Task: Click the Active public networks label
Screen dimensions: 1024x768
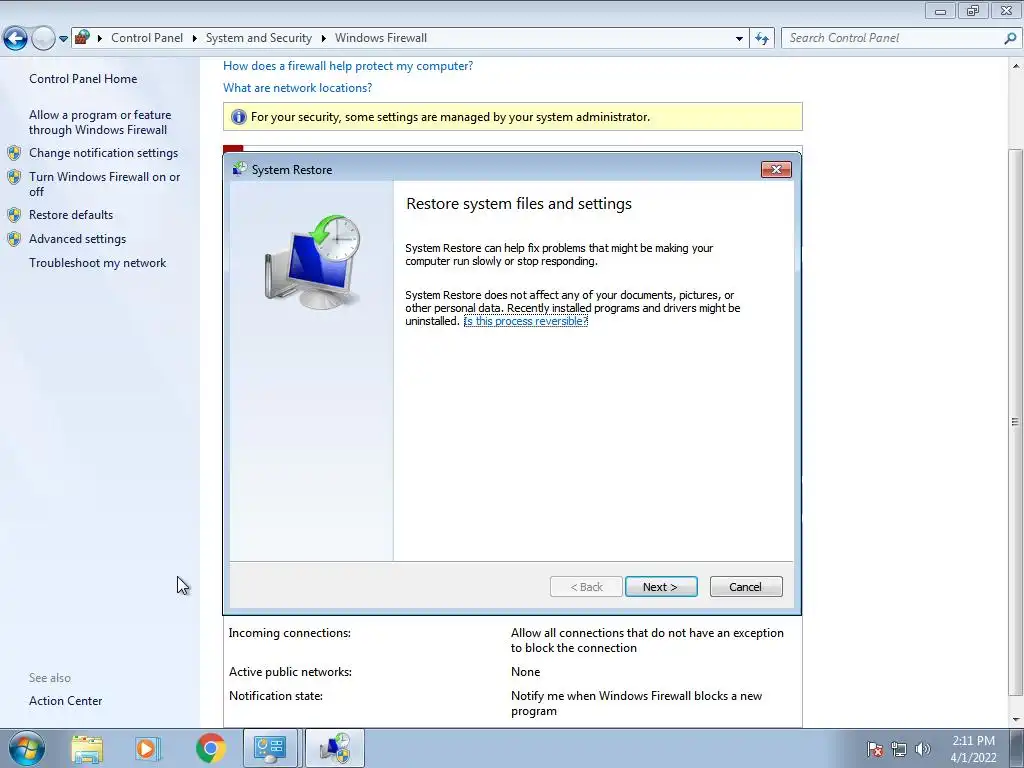Action: 290,672
